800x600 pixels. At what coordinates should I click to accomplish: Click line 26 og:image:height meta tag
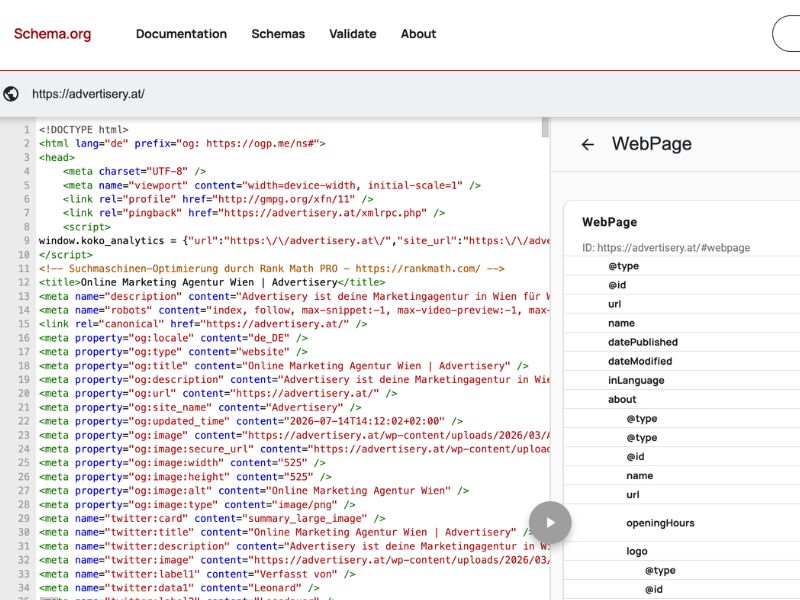pos(185,477)
